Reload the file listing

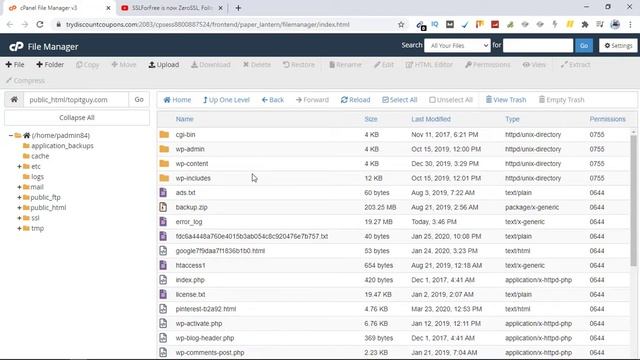click(x=356, y=100)
